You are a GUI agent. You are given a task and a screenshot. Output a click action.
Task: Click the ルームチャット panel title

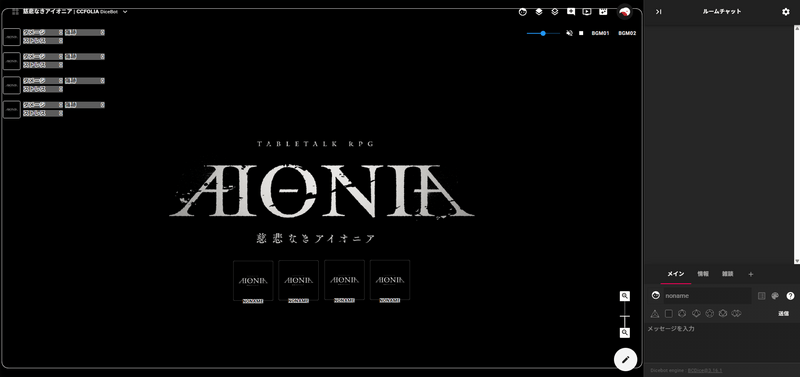pos(721,12)
